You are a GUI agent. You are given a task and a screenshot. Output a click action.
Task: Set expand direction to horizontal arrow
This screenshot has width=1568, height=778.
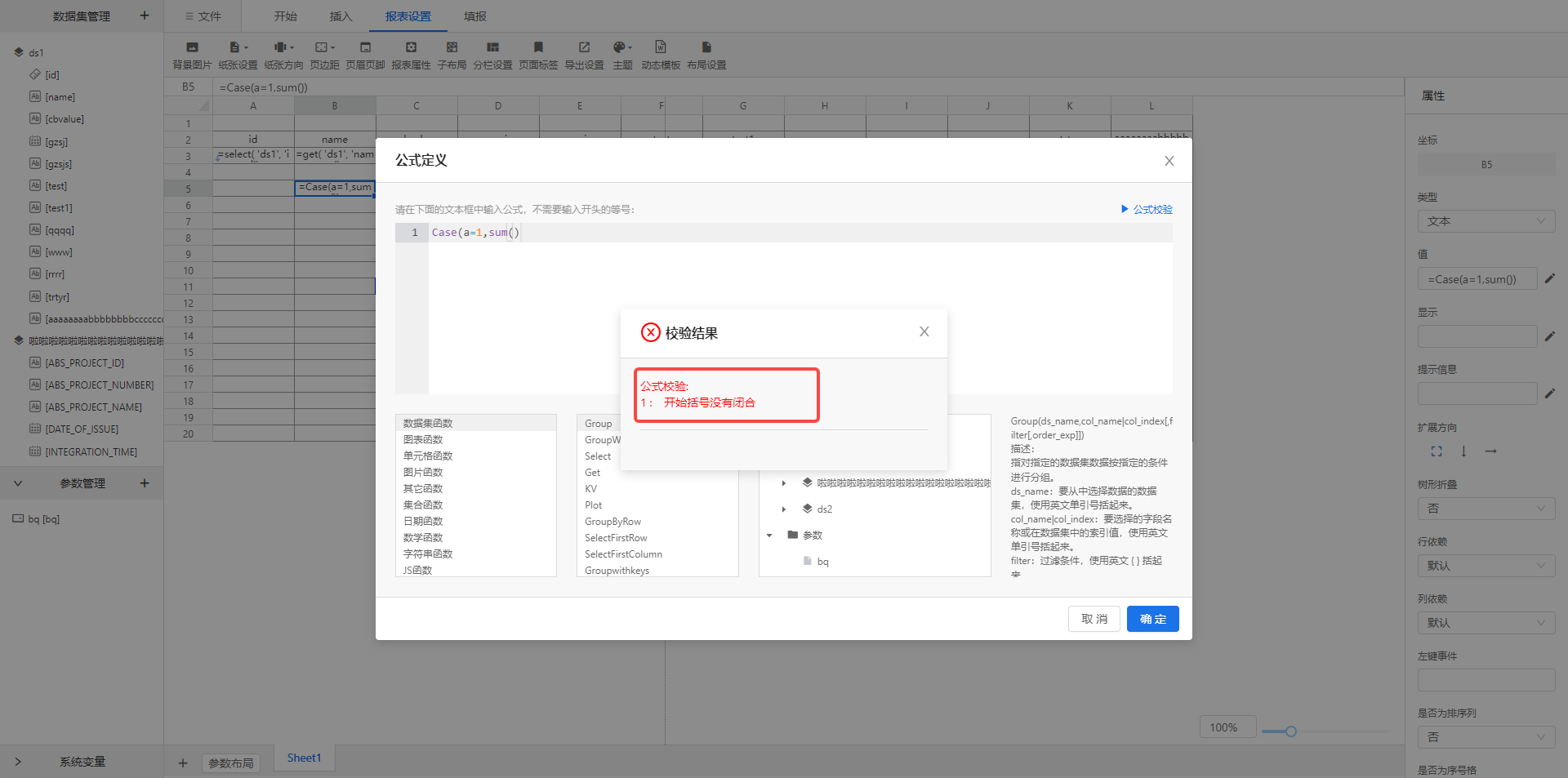[1490, 451]
